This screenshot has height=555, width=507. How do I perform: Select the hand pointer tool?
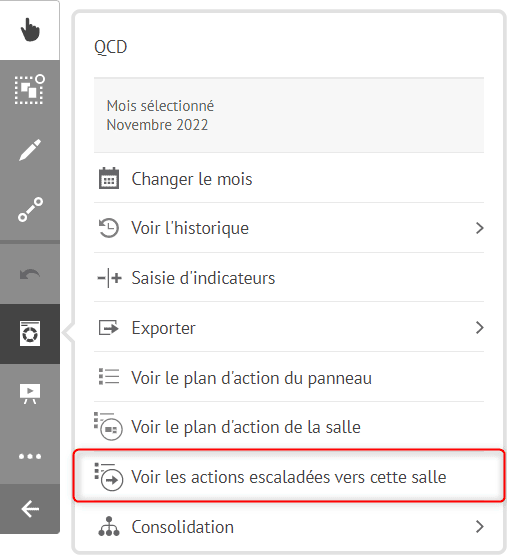[30, 30]
